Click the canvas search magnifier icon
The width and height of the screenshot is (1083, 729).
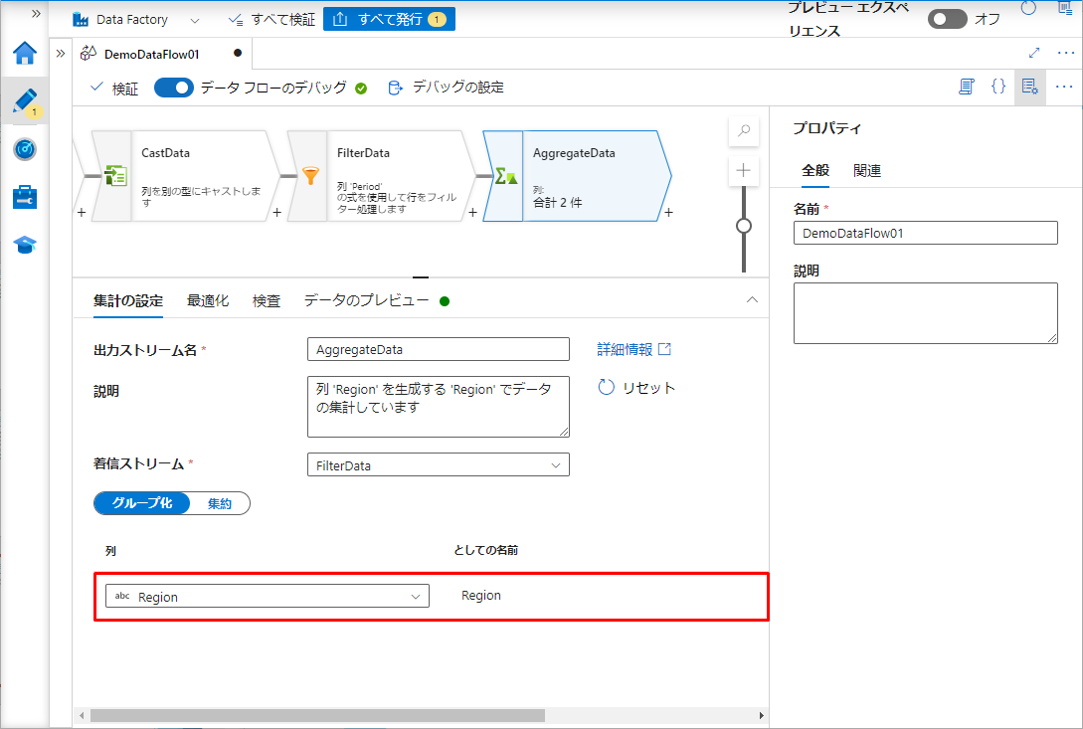click(744, 131)
